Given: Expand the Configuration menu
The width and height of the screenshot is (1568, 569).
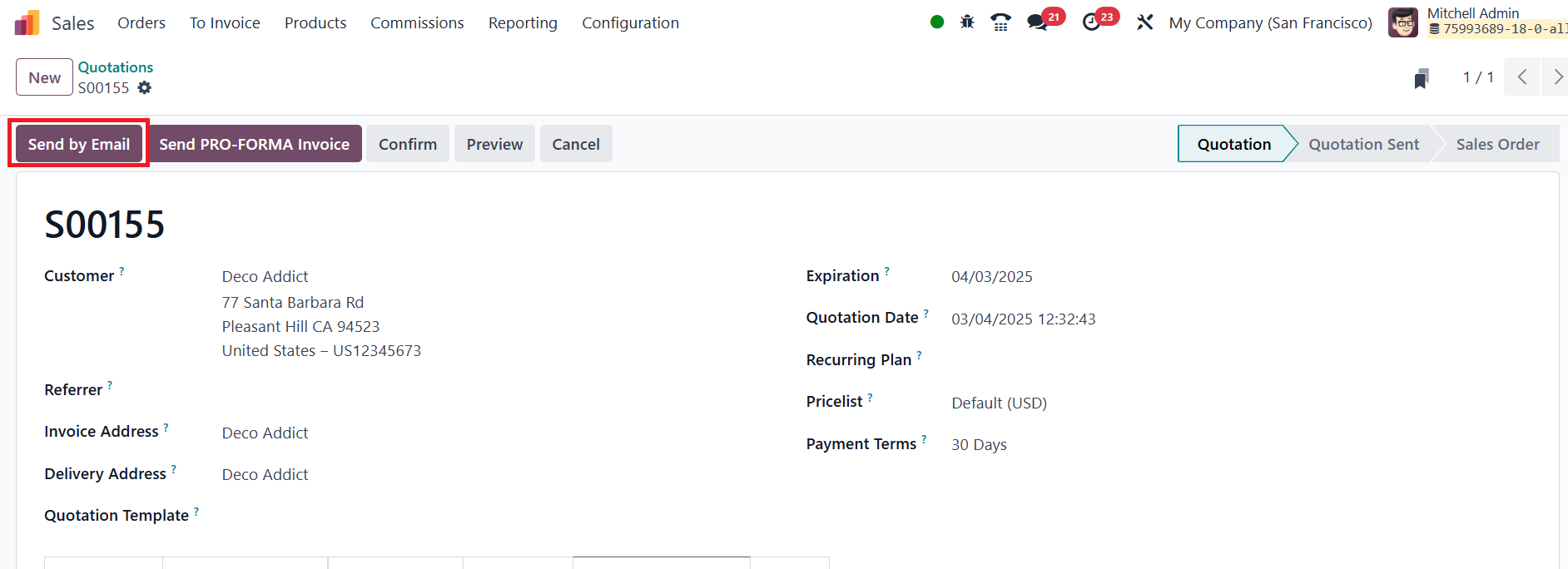Looking at the screenshot, I should pyautogui.click(x=630, y=22).
